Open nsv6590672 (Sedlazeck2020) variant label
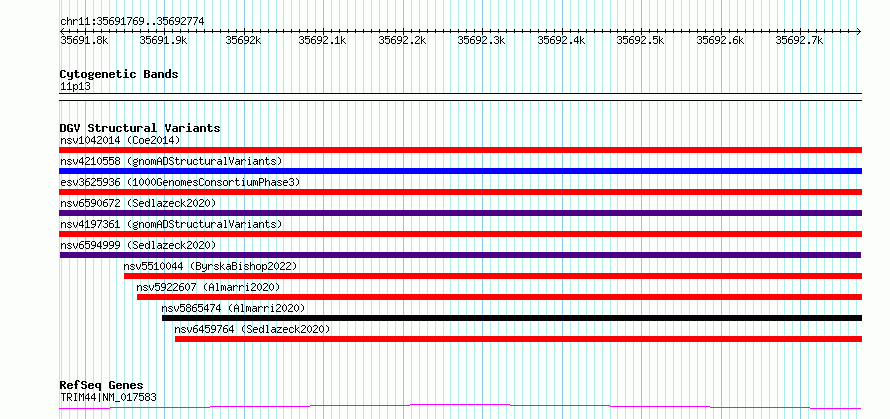890x419 pixels. (x=138, y=203)
